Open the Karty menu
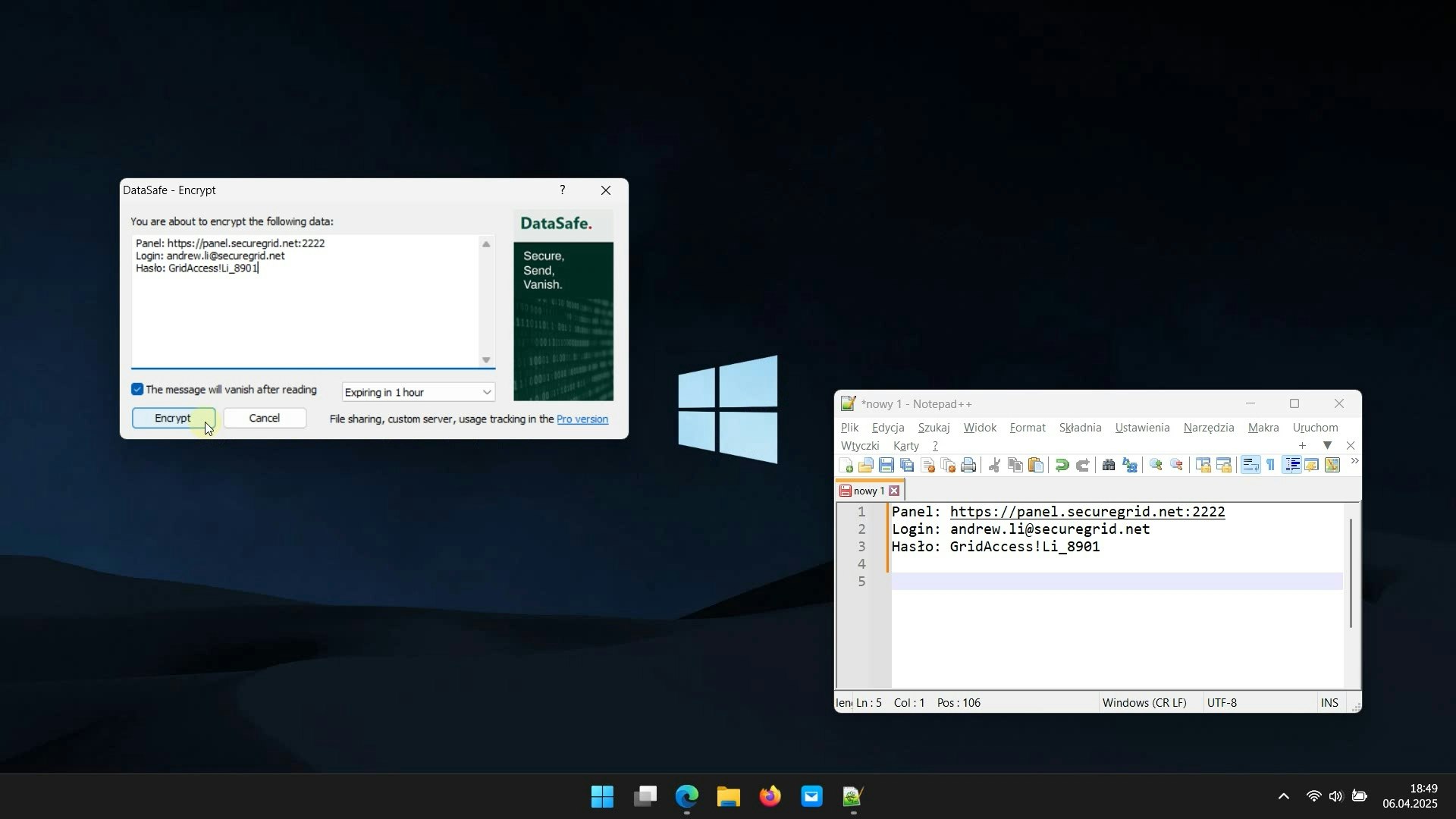The image size is (1456, 819). (x=906, y=446)
